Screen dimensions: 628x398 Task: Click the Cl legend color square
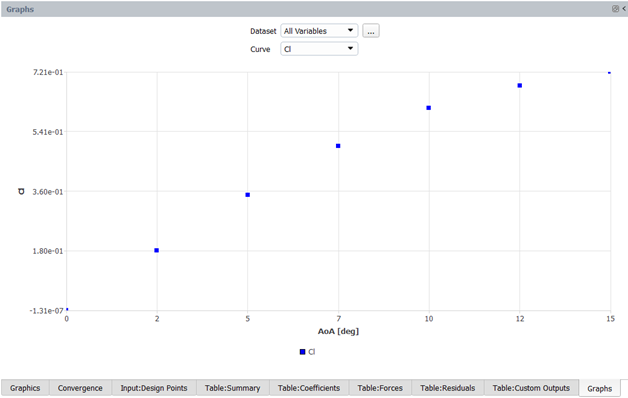coord(302,352)
